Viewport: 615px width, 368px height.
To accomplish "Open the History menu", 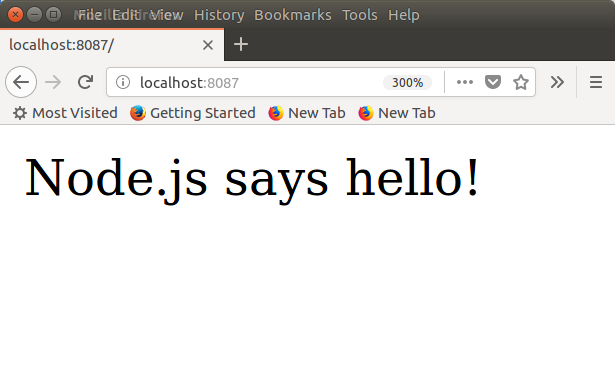I will pos(219,15).
